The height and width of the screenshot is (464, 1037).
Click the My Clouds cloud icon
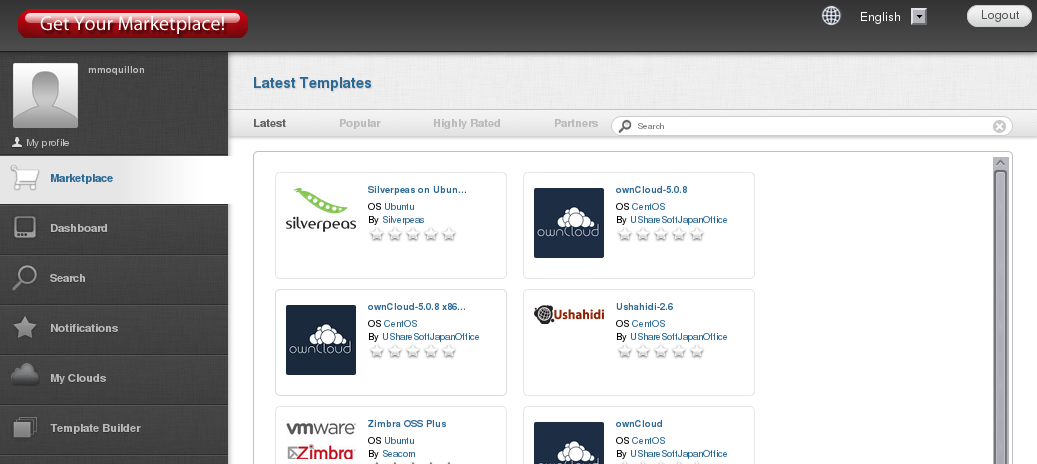pos(25,377)
